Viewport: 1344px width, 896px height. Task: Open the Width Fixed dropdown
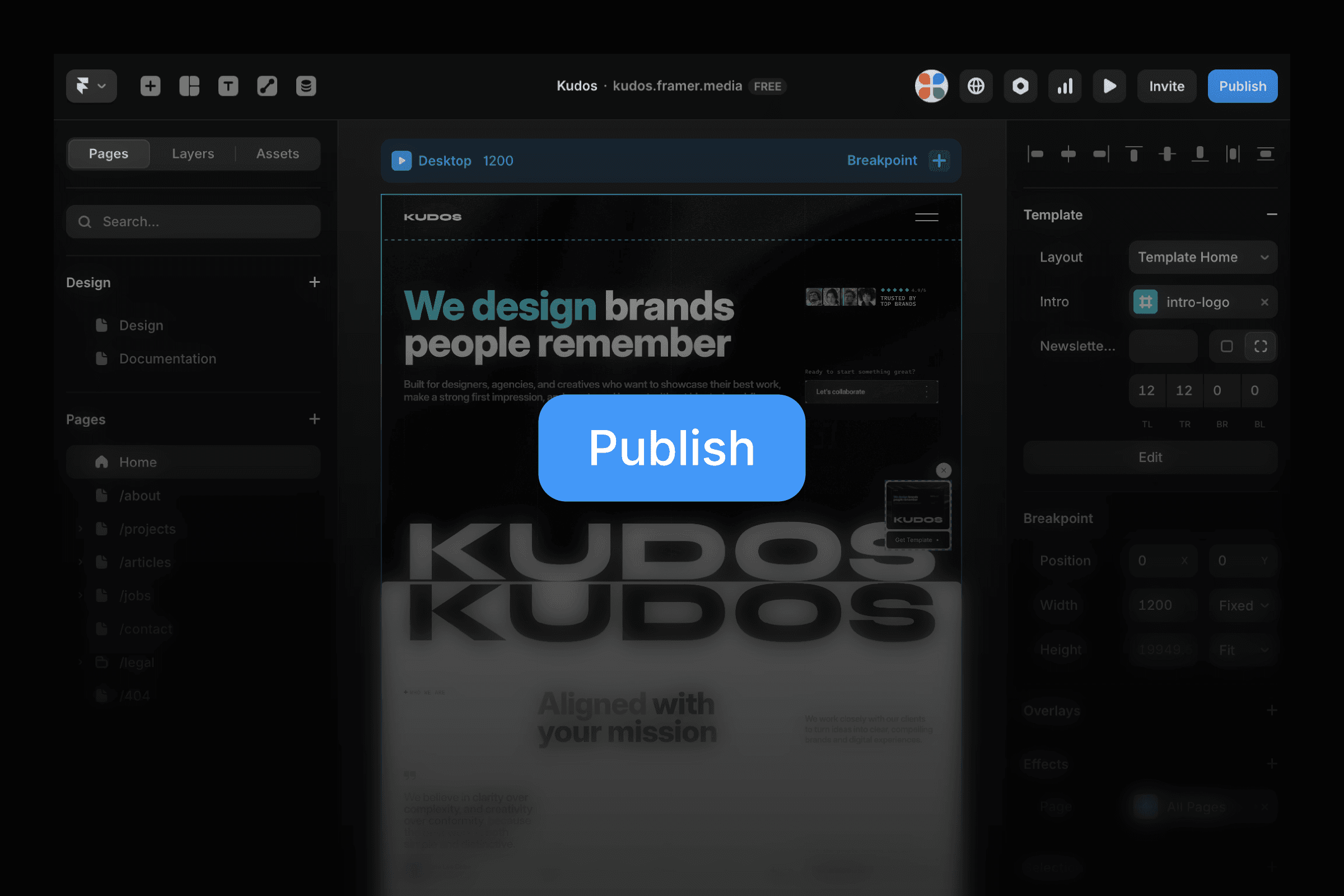[x=1243, y=605]
